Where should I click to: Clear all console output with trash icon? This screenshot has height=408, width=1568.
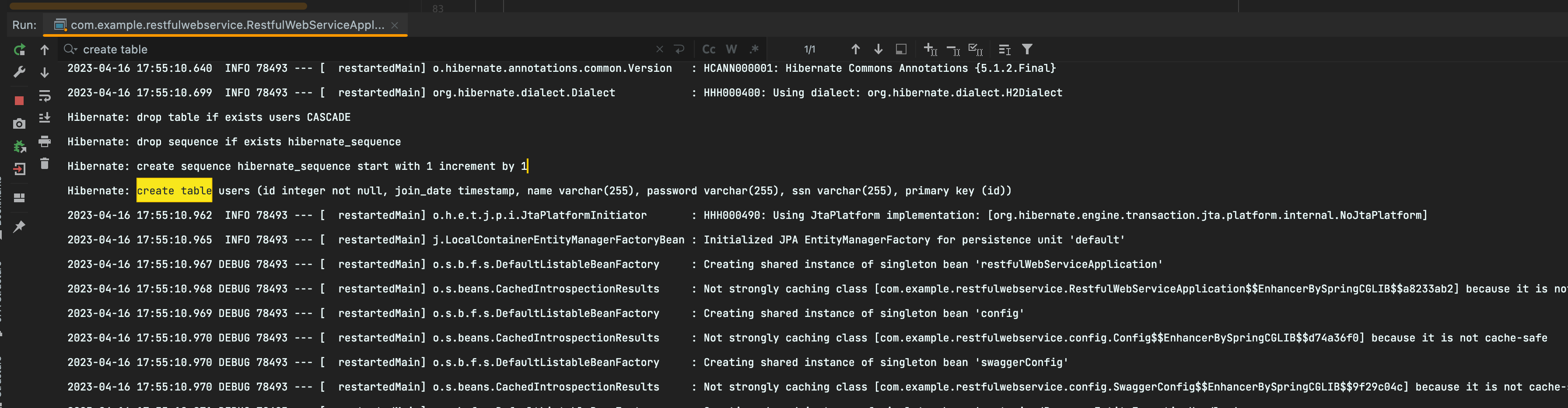[45, 163]
